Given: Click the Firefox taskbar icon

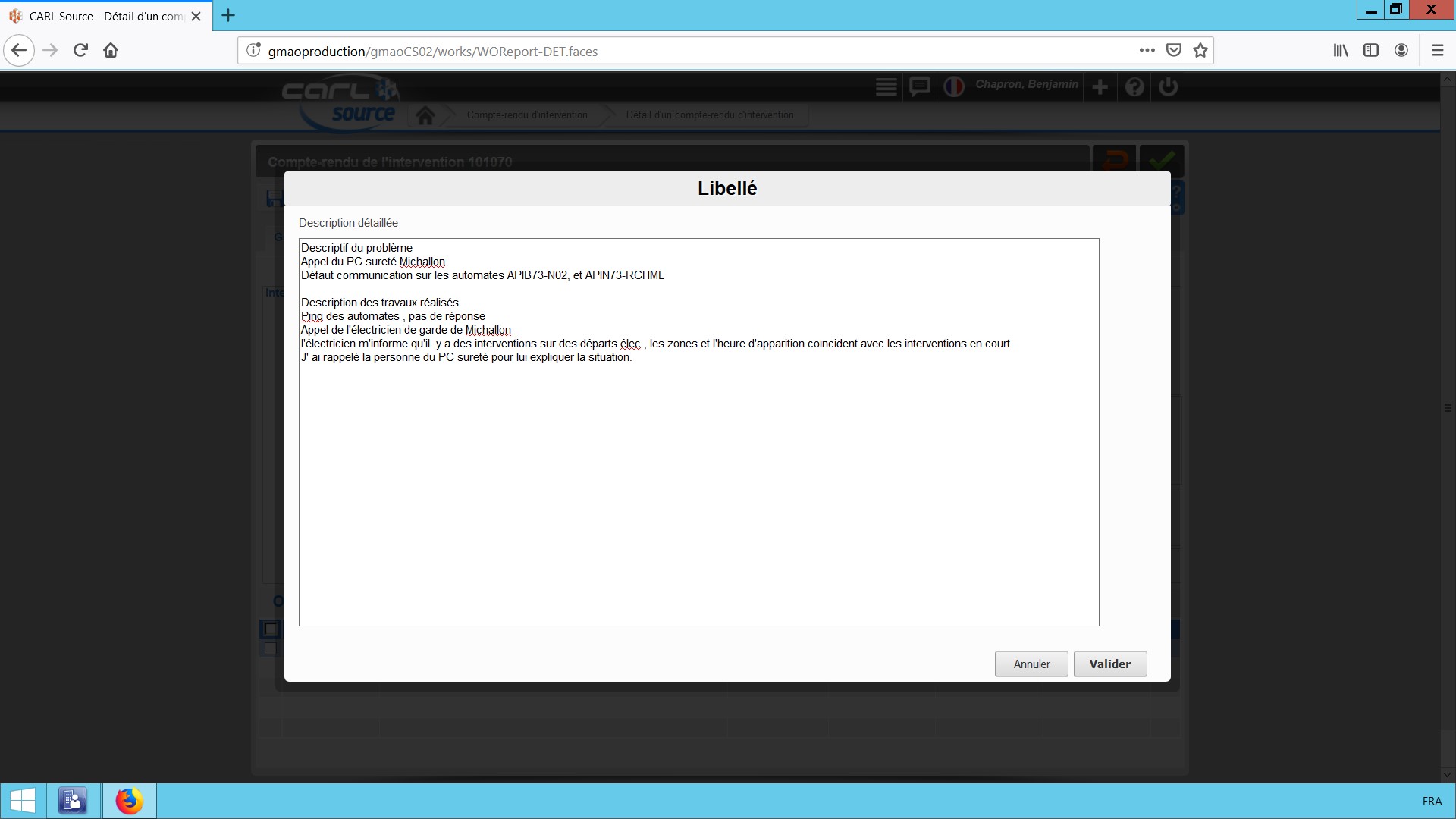Looking at the screenshot, I should [129, 801].
